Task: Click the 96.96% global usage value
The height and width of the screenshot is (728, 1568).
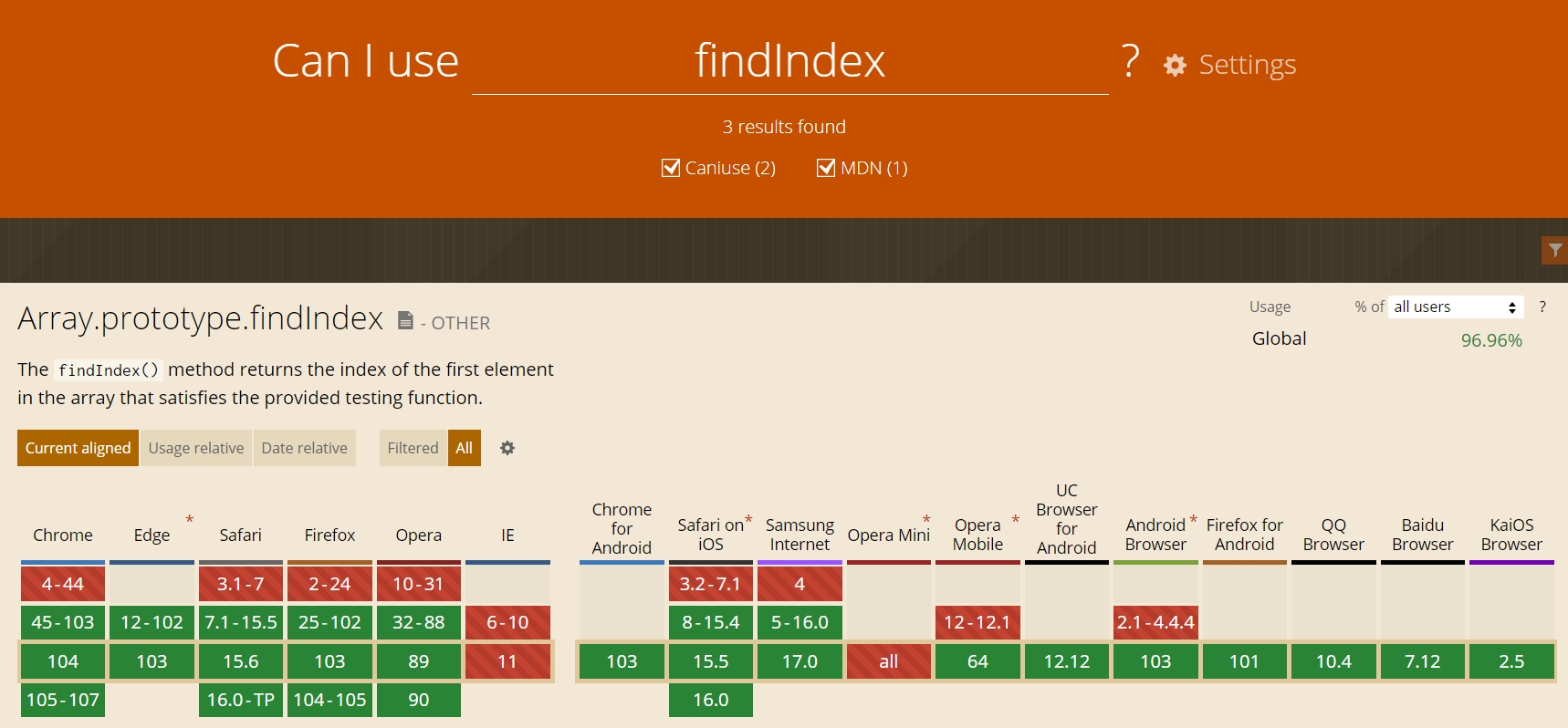Action: pyautogui.click(x=1491, y=340)
